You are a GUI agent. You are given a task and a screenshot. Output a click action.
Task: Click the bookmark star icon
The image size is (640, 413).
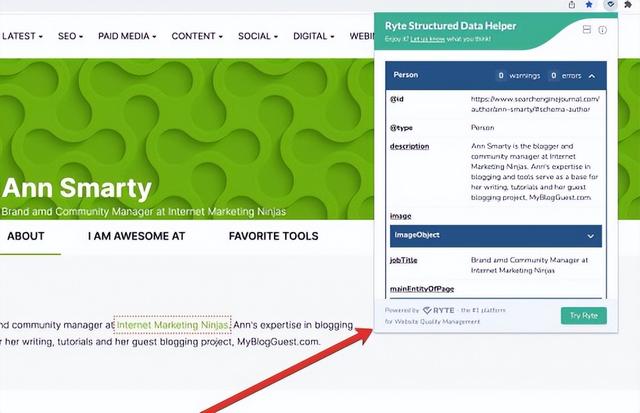coord(589,4)
